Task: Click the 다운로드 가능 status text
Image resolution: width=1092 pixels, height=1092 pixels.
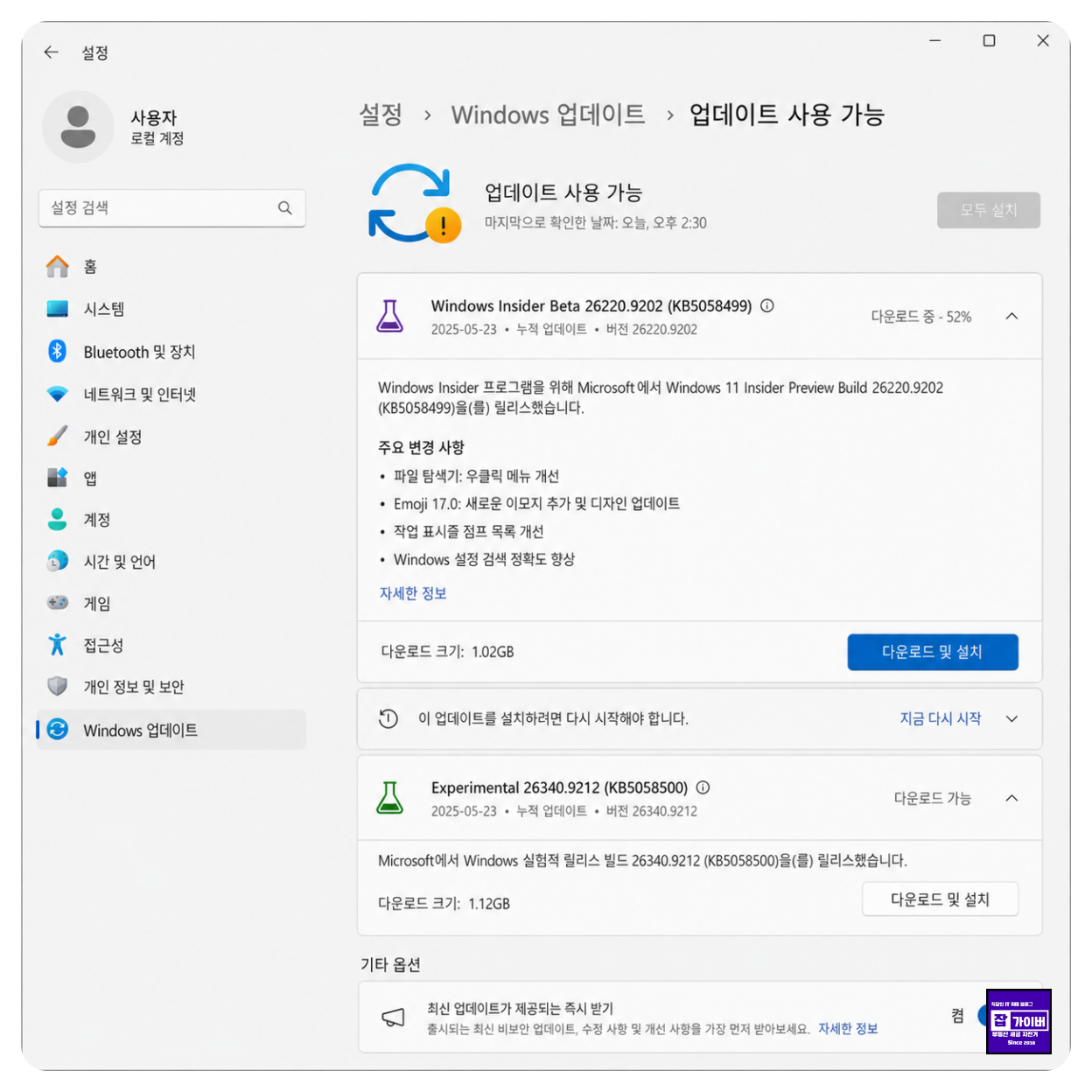Action: coord(933,798)
